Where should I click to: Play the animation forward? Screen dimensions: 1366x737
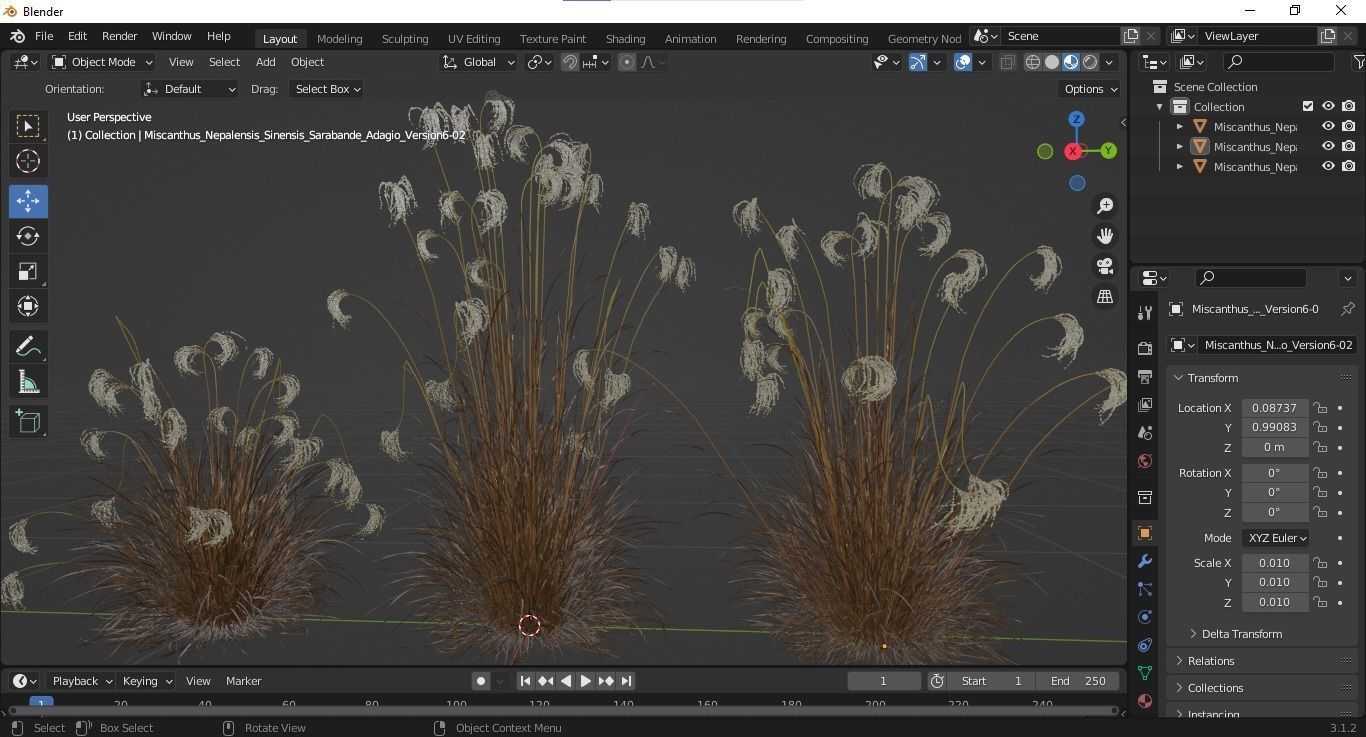(586, 681)
